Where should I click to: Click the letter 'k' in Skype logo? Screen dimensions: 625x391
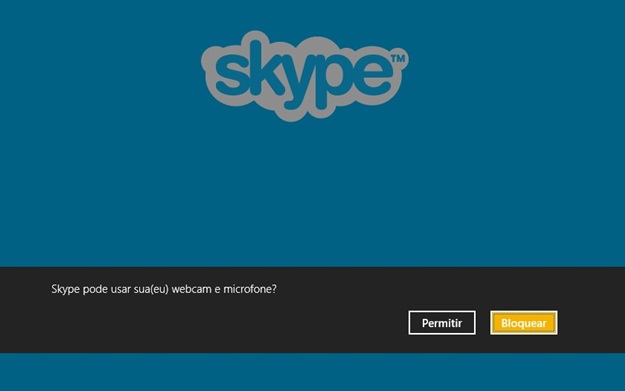tap(266, 68)
